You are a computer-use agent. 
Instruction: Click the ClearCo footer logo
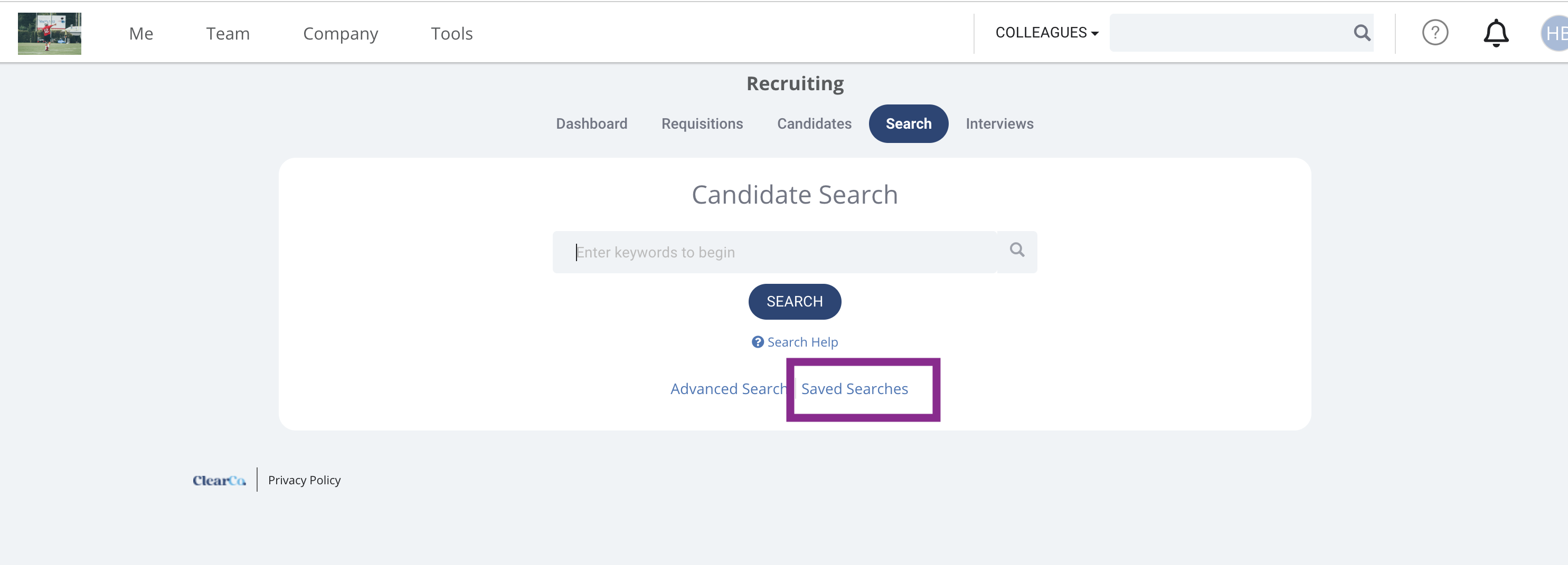[219, 481]
